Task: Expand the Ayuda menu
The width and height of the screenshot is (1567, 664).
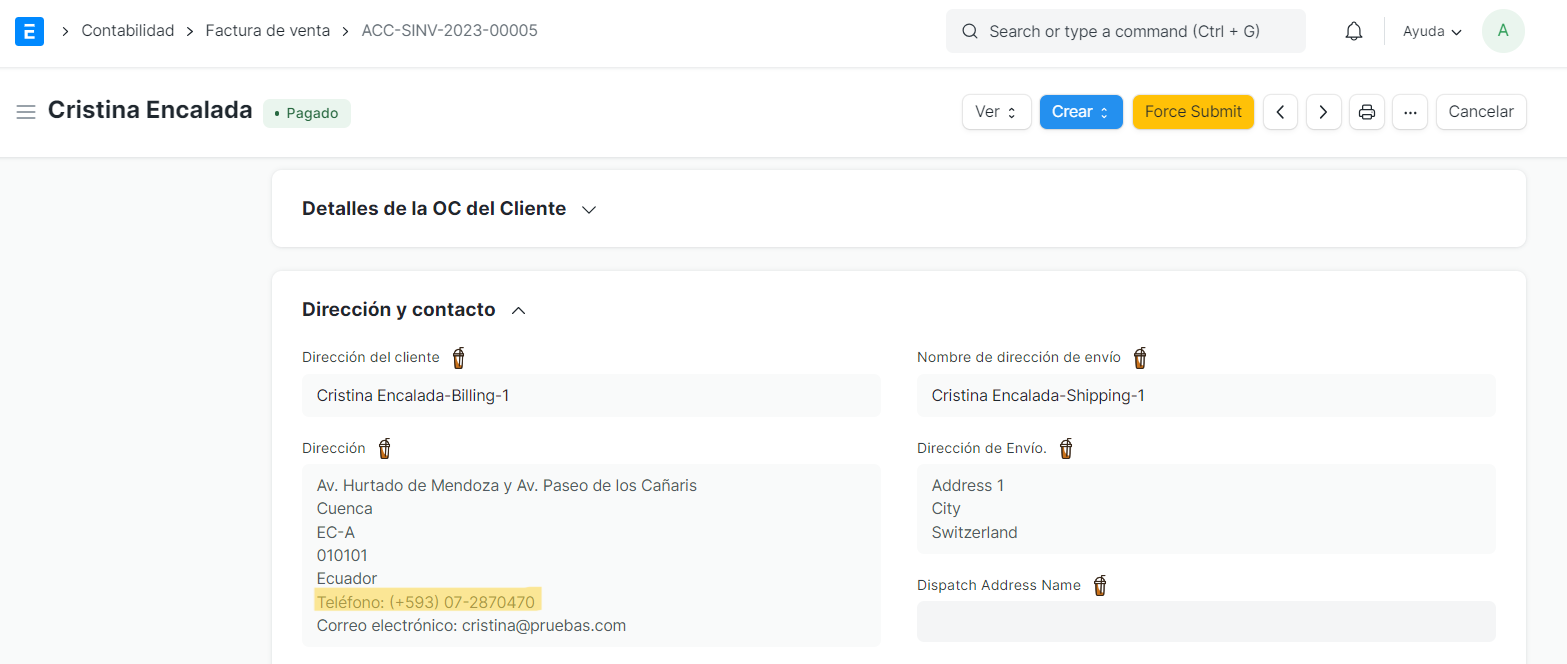Action: click(1430, 30)
